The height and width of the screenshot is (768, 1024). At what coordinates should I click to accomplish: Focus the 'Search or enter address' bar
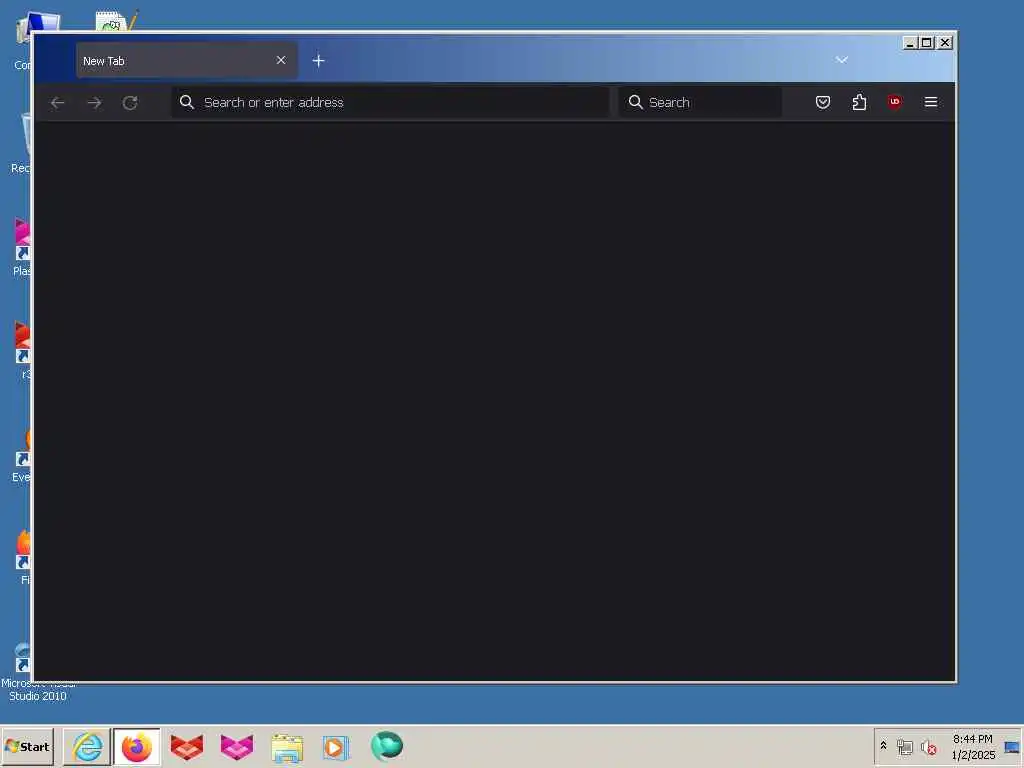pyautogui.click(x=391, y=103)
